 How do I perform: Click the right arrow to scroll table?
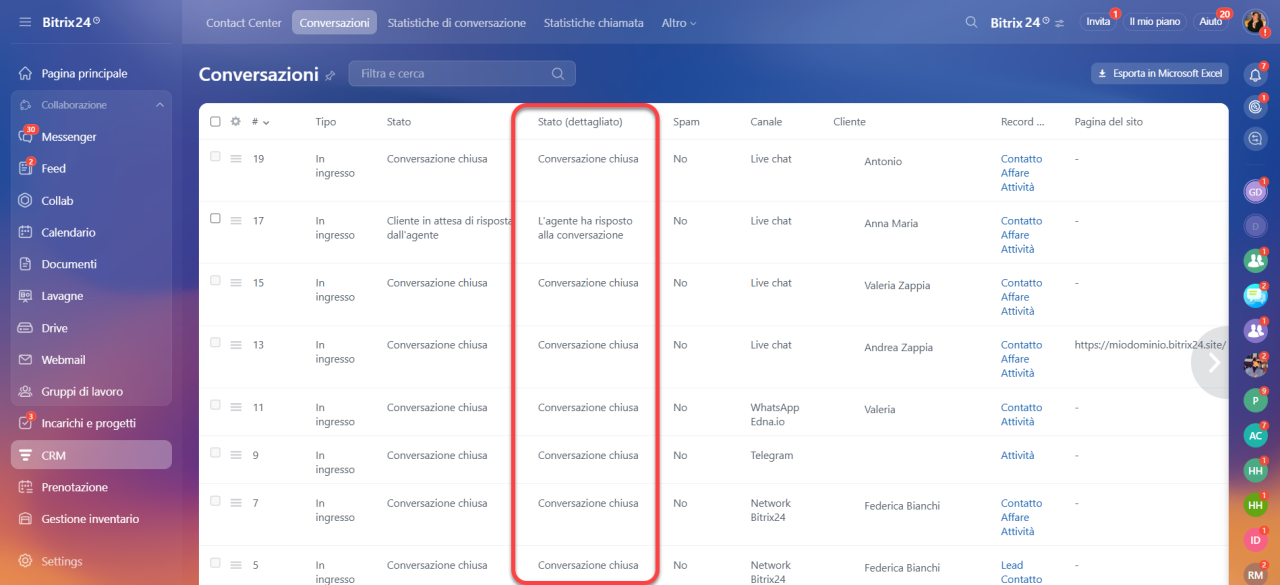1214,362
